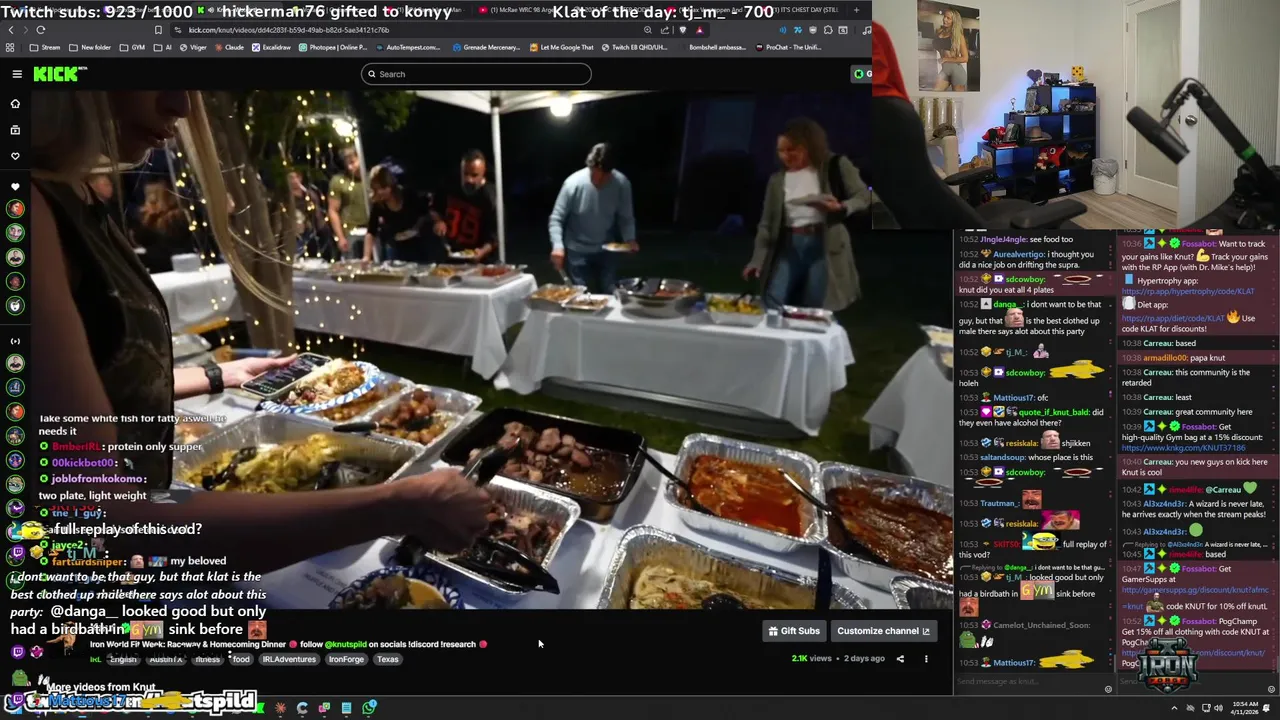This screenshot has height=720, width=1280.
Task: Open a new browser tab with plus
Action: coord(856,10)
